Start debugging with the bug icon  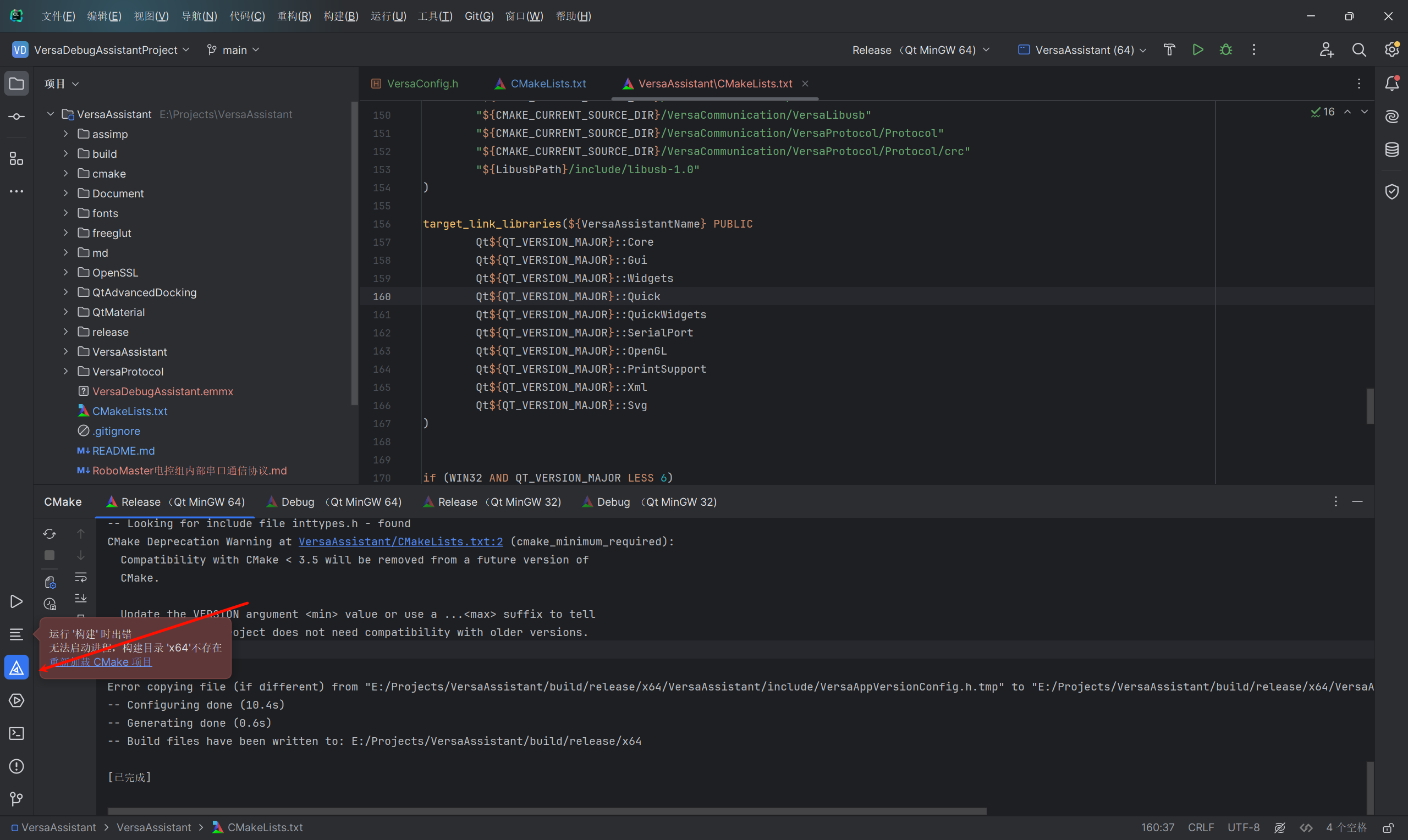(1226, 50)
